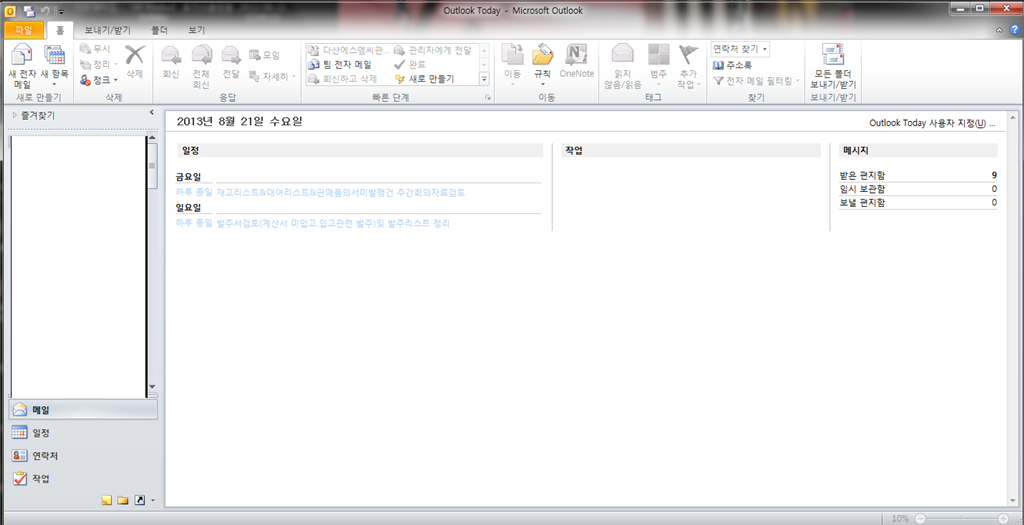Switch to the 폴더 ribbon tab
The height and width of the screenshot is (525, 1024).
coord(159,30)
